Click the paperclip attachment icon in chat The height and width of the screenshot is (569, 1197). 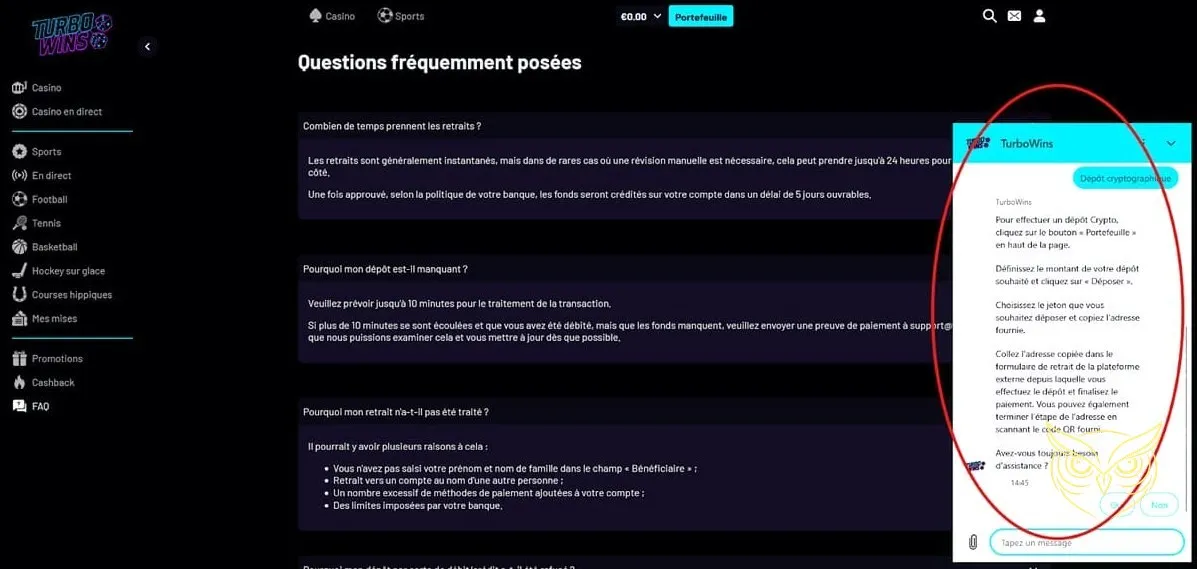(x=972, y=542)
